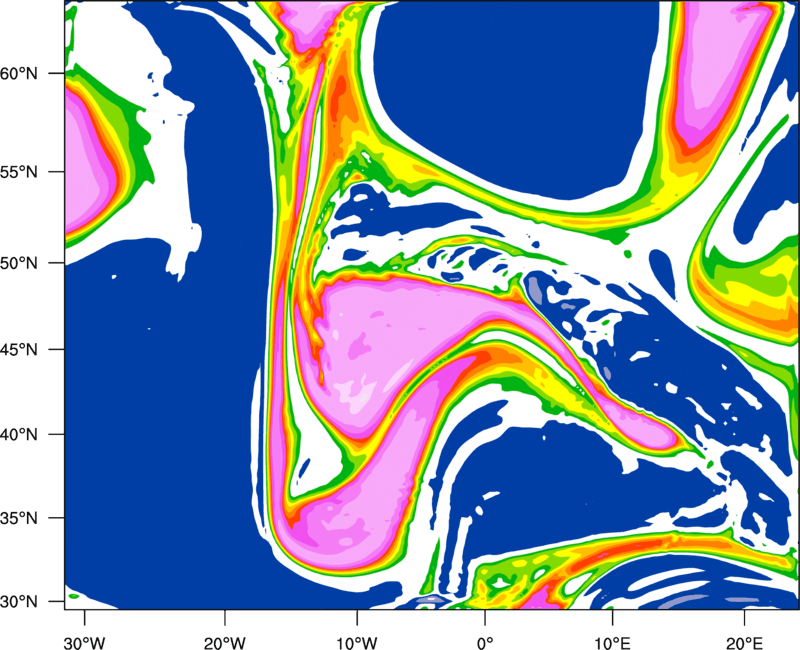800x650 pixels.
Task: Click the 10°E longitude label
Action: click(612, 642)
